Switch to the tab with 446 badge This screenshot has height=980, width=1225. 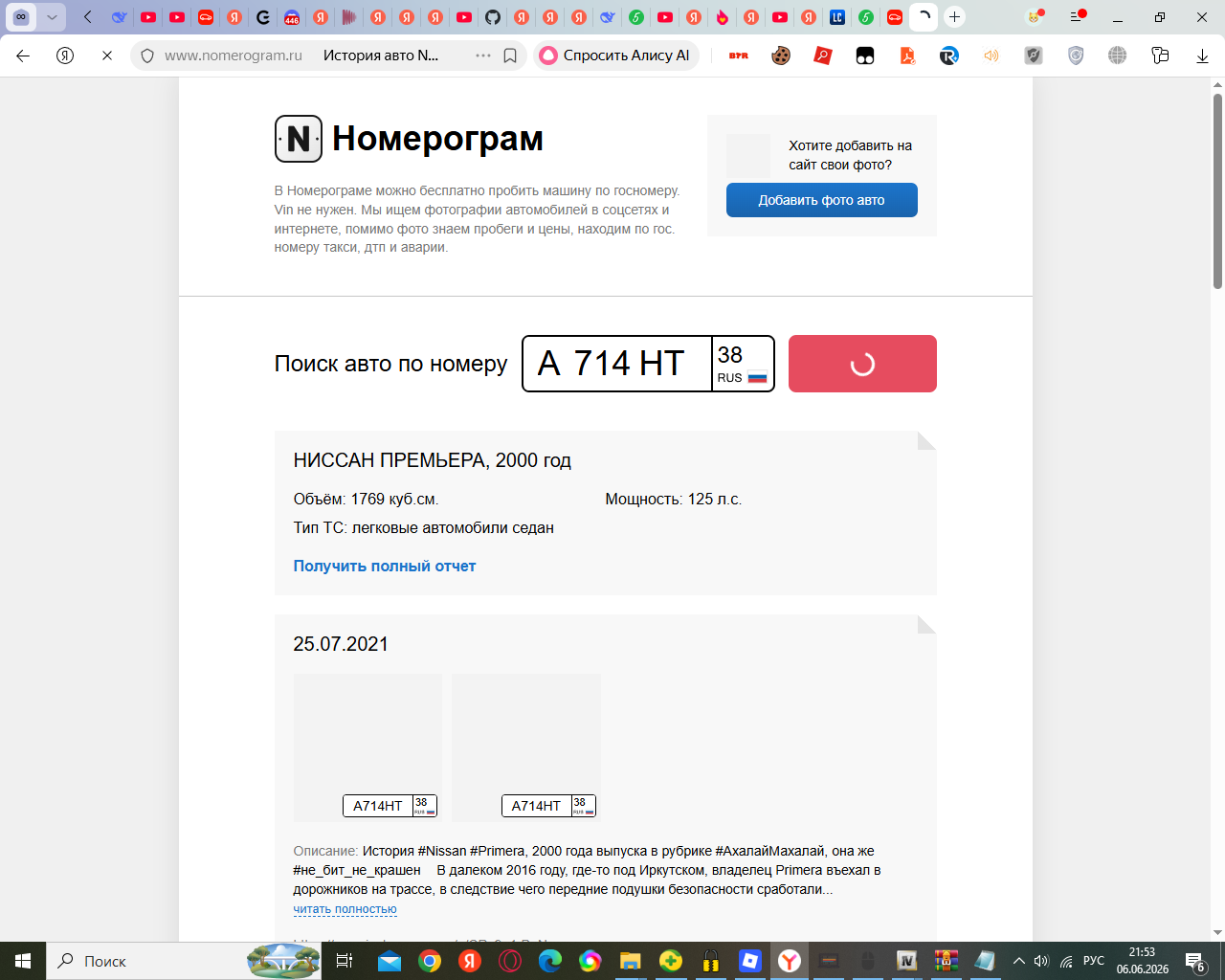pos(292,16)
